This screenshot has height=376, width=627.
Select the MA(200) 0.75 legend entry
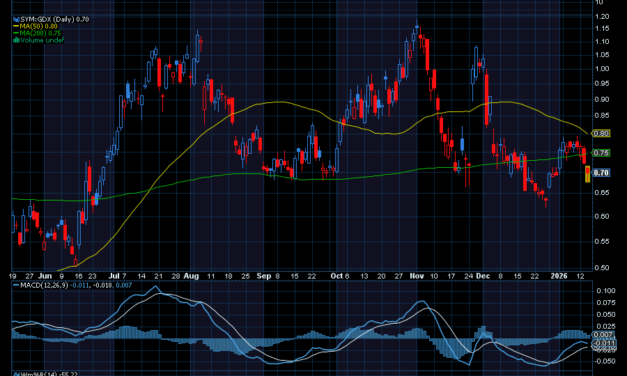coord(40,33)
